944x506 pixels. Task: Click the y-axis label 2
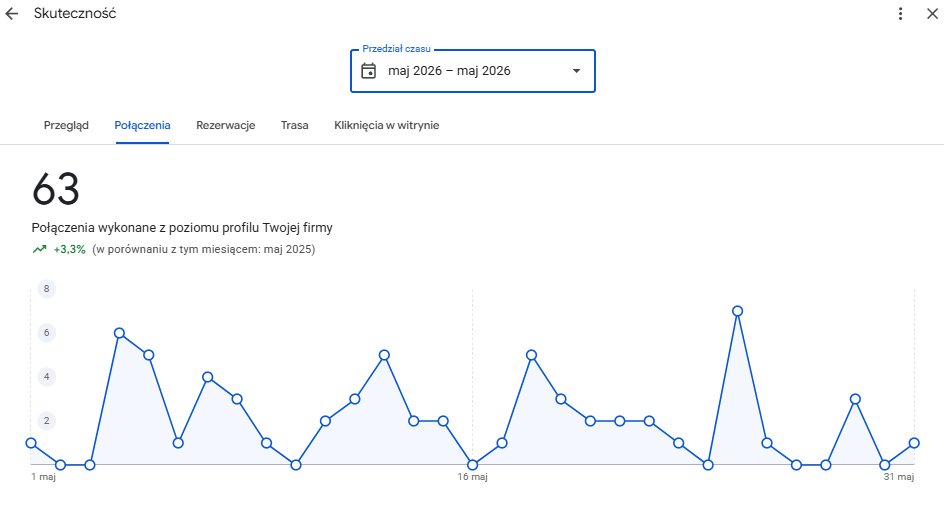[46, 421]
